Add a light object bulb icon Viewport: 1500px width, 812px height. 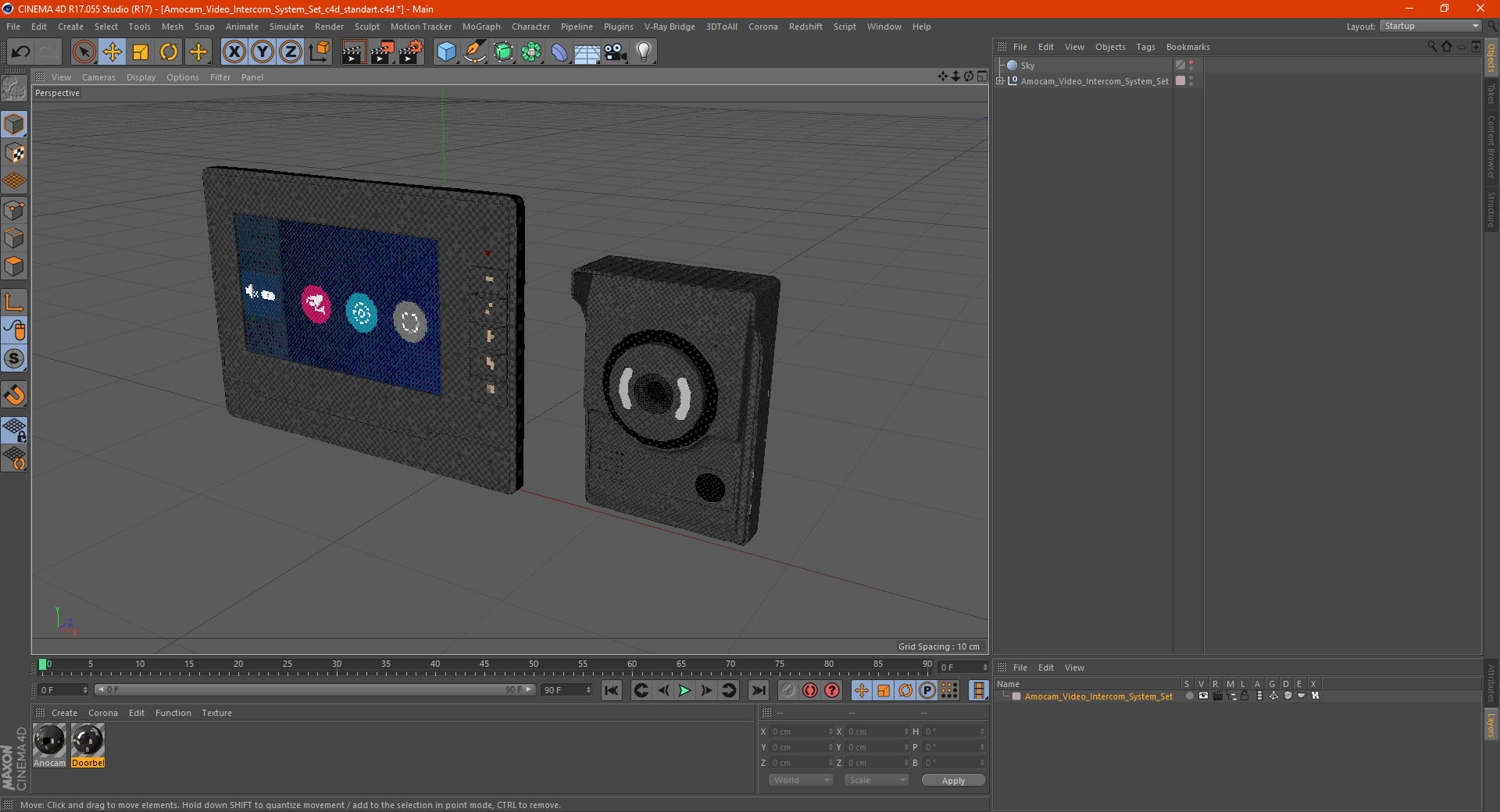point(643,52)
